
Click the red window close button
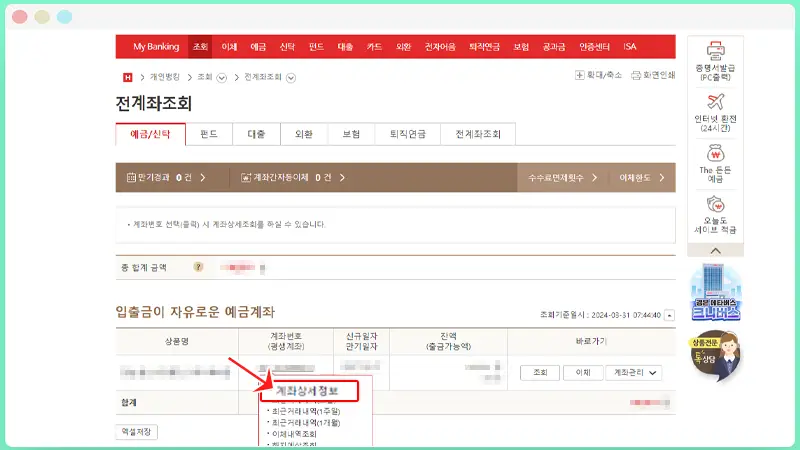coord(20,17)
